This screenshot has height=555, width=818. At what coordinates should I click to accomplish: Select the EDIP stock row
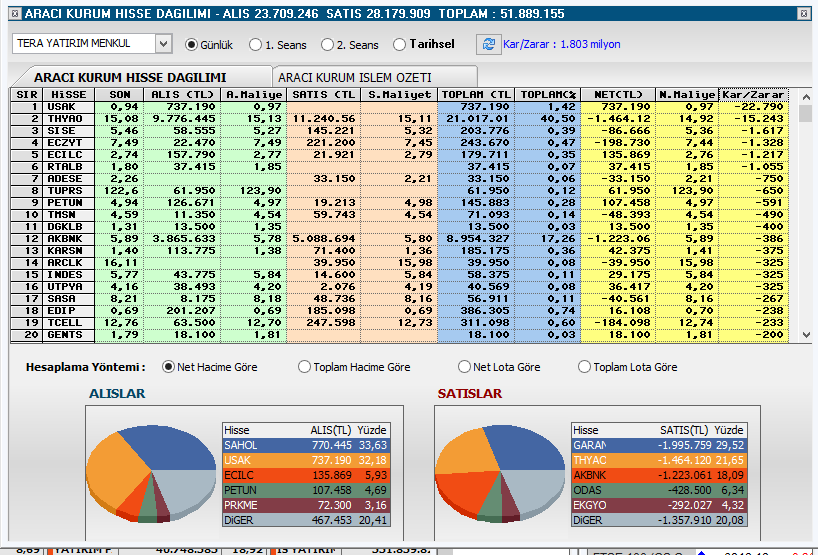point(399,311)
